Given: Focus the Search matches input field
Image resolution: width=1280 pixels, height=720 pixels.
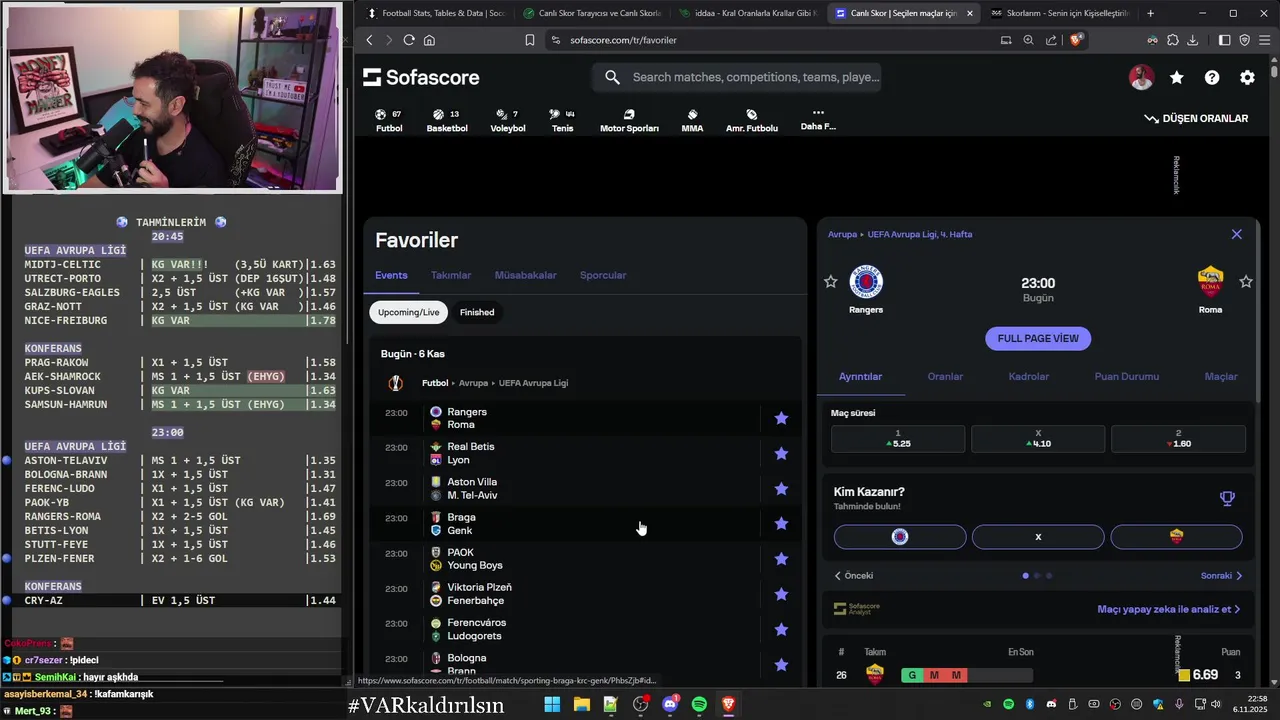Looking at the screenshot, I should [737, 77].
